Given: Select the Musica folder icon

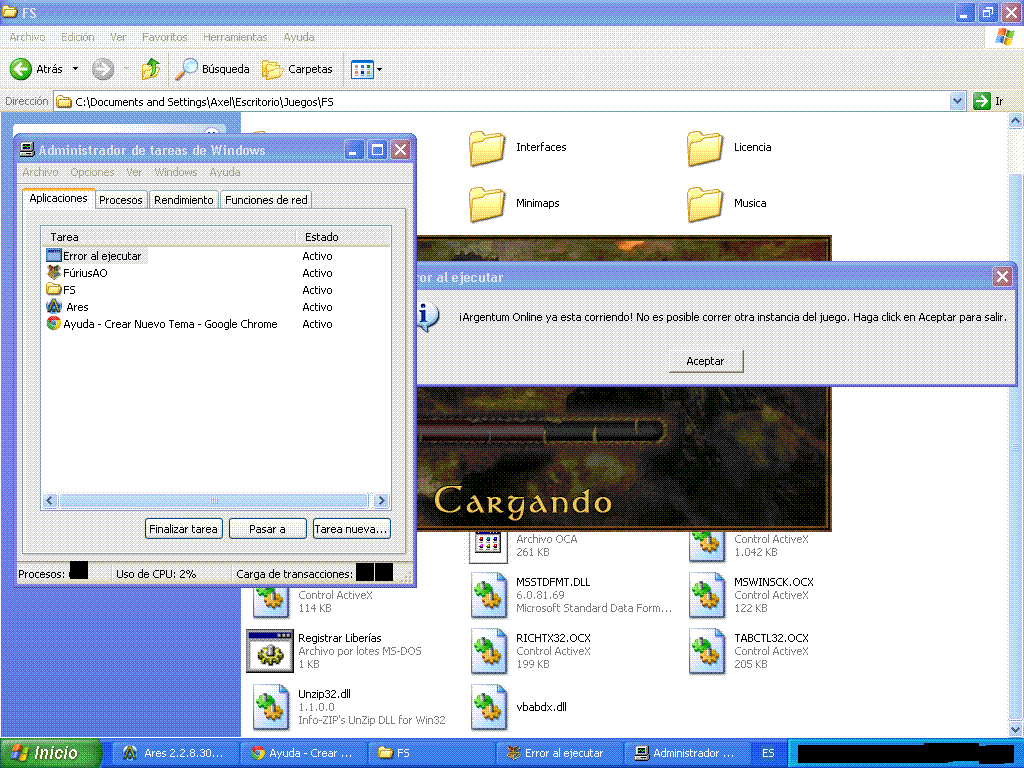Looking at the screenshot, I should click(x=705, y=204).
